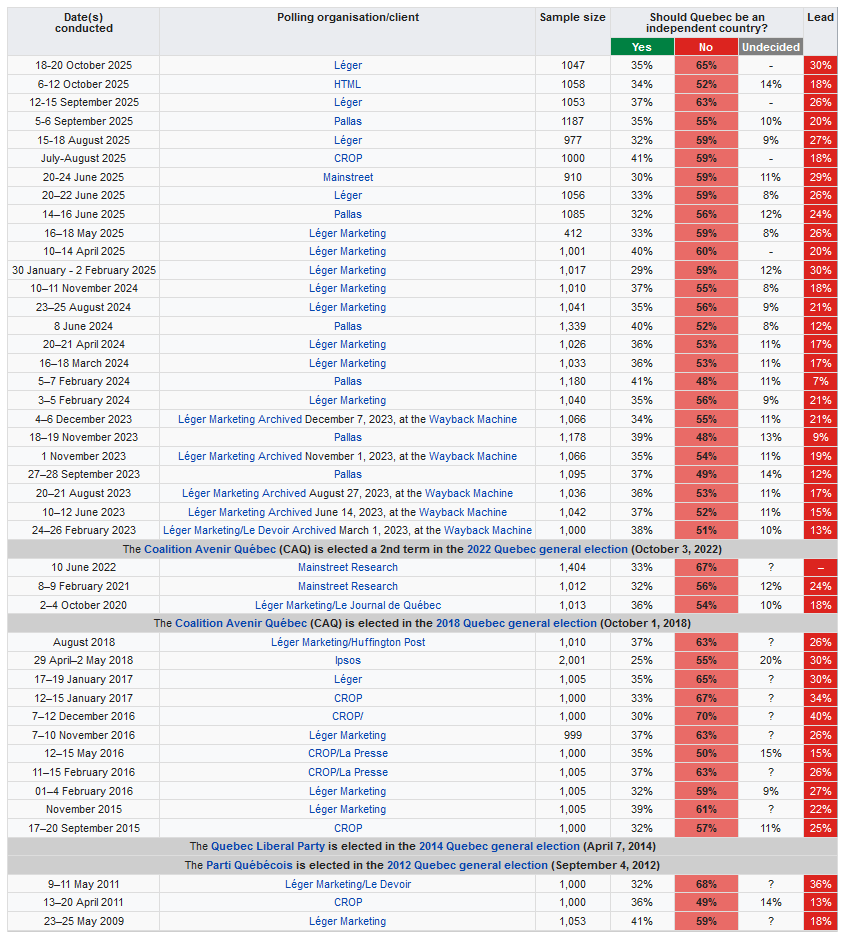Open 2018 Quebec general election link

(x=516, y=623)
